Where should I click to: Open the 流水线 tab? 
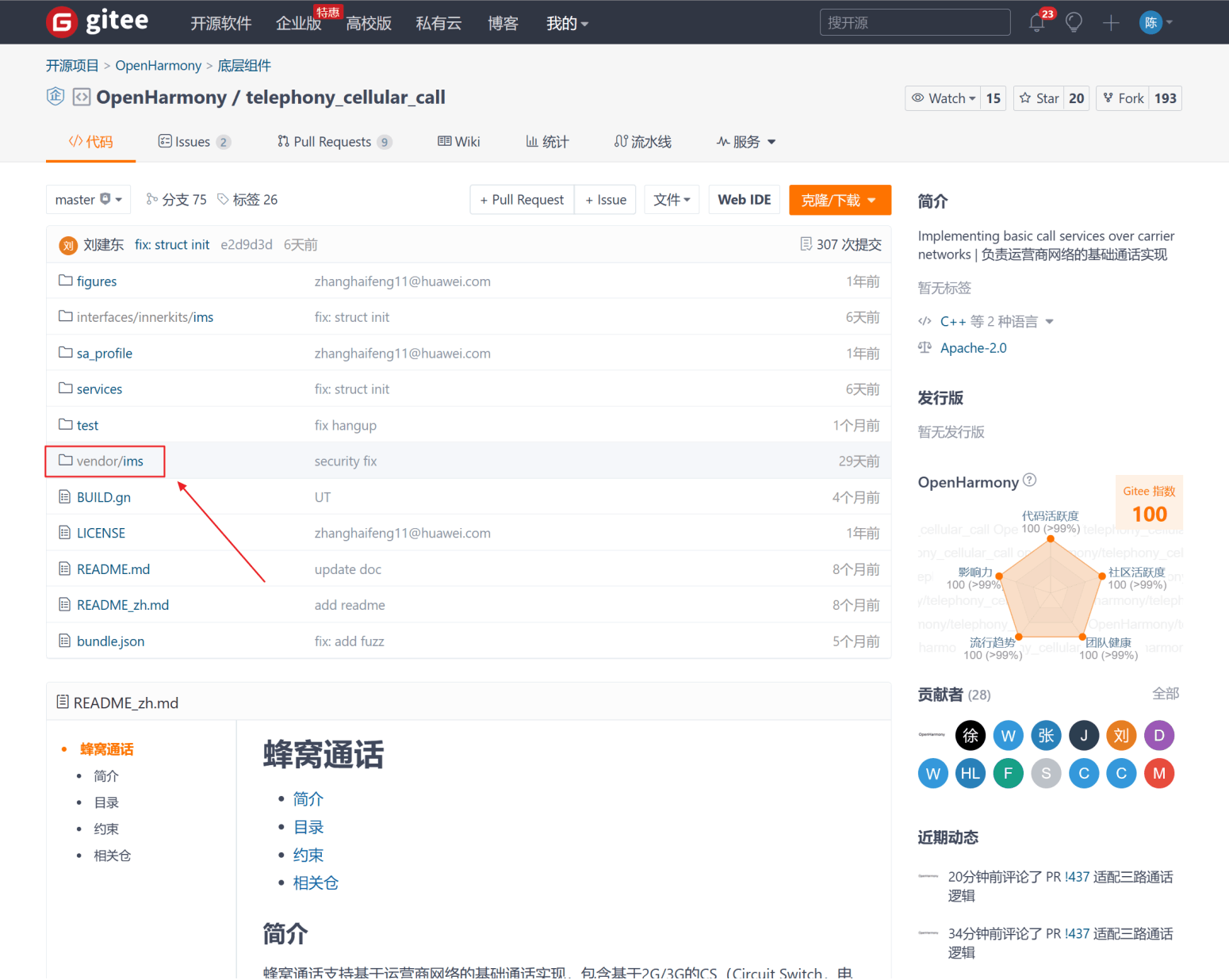click(x=643, y=142)
